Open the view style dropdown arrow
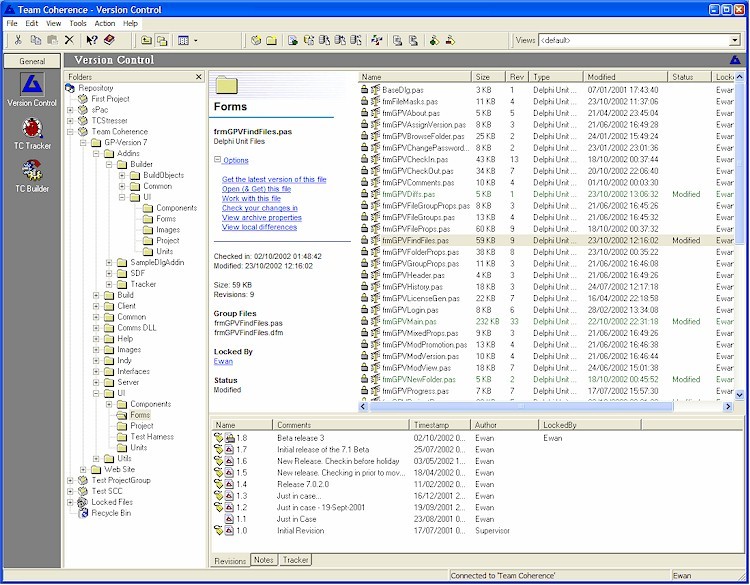750x585 pixels. [x=196, y=41]
